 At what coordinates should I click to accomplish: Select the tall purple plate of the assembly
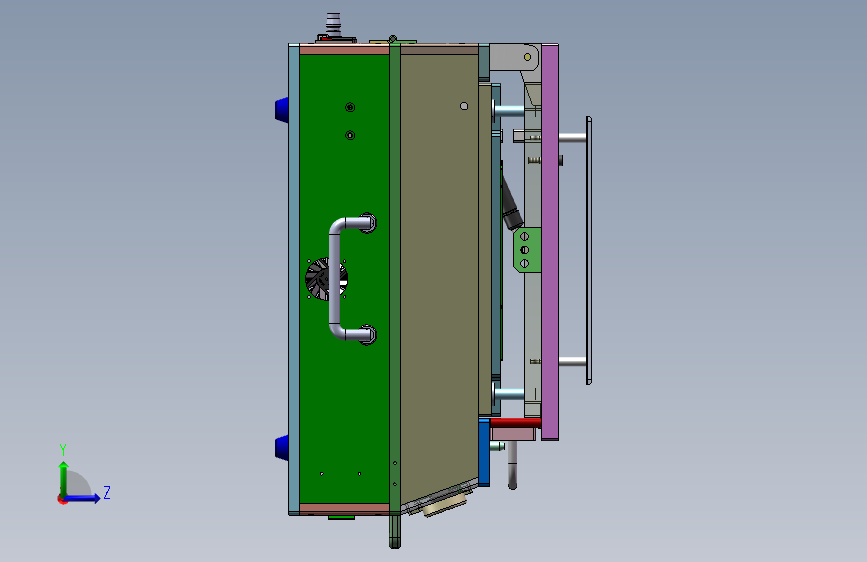click(550, 242)
